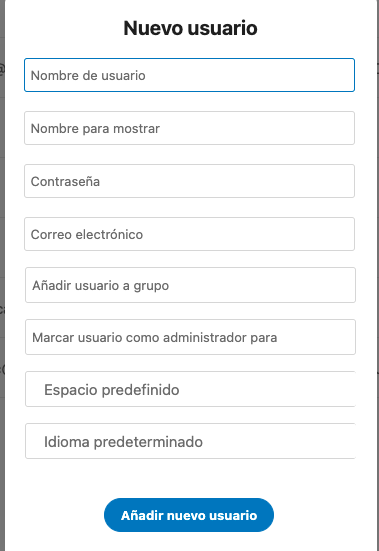The image size is (379, 551).
Task: Select the email address text box
Action: [x=189, y=234]
